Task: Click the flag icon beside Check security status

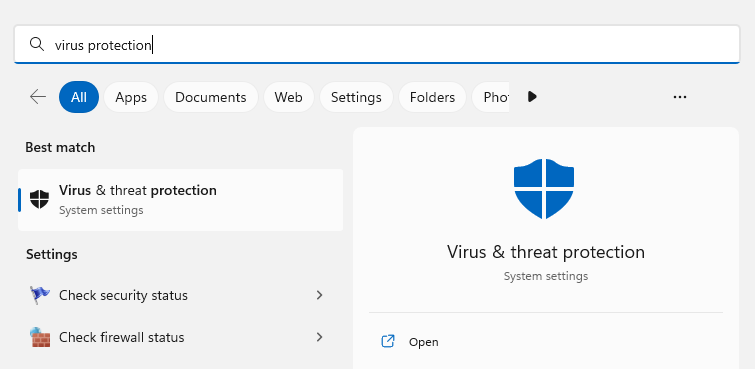Action: click(x=39, y=295)
